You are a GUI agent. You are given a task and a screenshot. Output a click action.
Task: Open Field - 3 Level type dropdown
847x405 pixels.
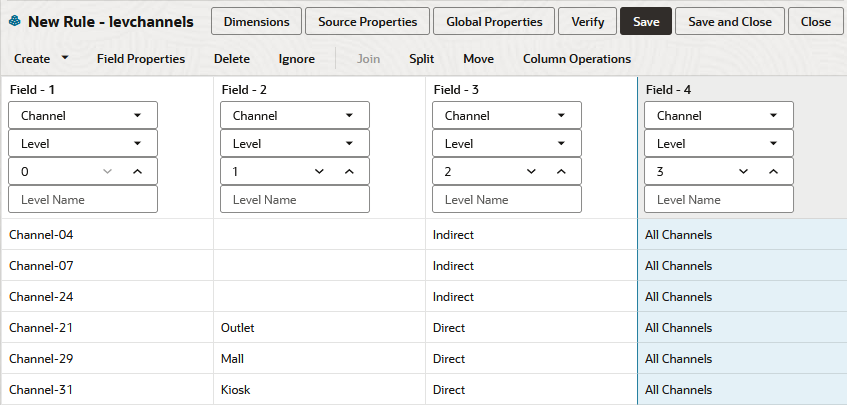coord(561,144)
